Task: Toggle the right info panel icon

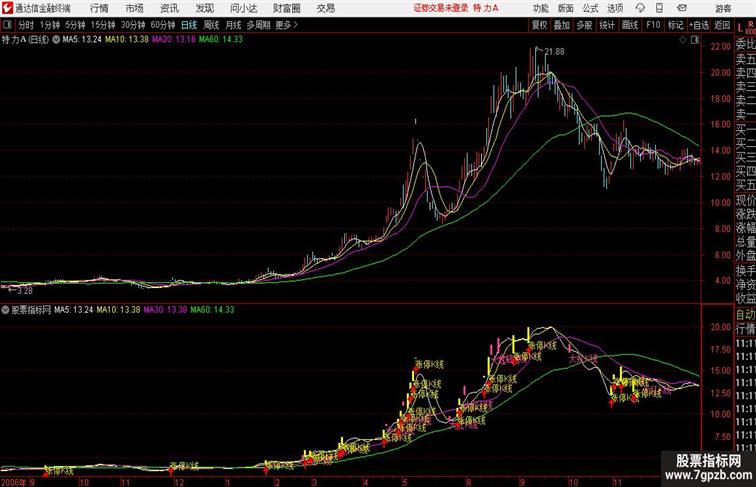Action: pyautogui.click(x=695, y=41)
